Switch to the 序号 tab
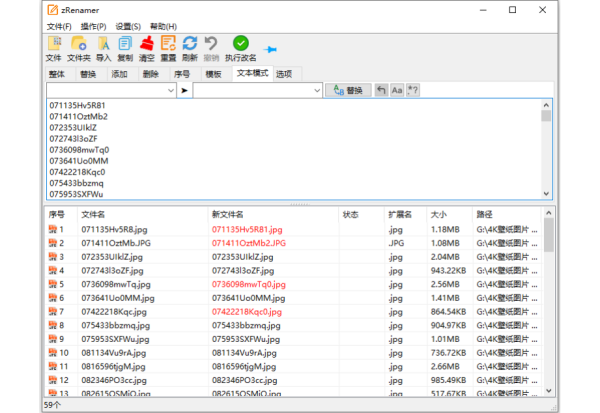The height and width of the screenshot is (413, 600). (181, 74)
